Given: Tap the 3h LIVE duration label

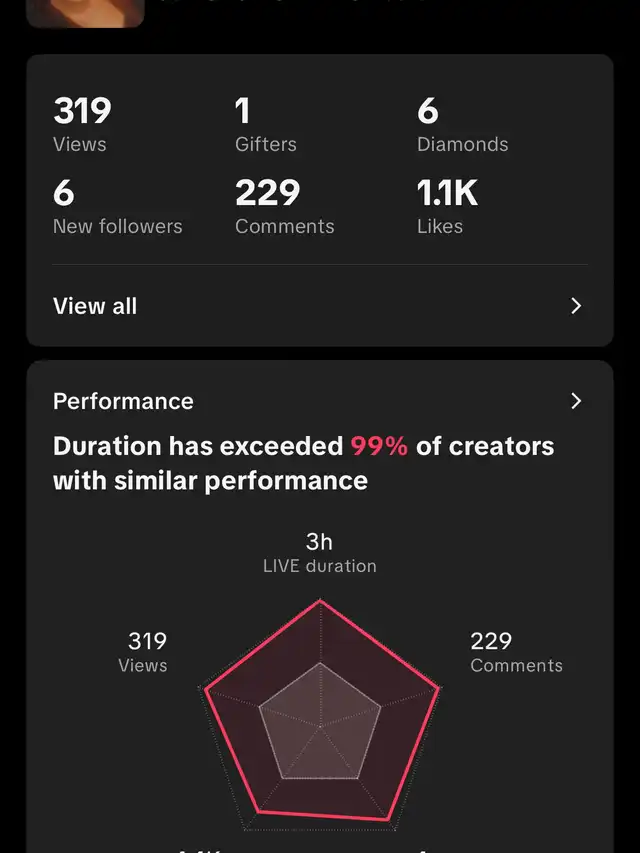Looking at the screenshot, I should point(319,553).
